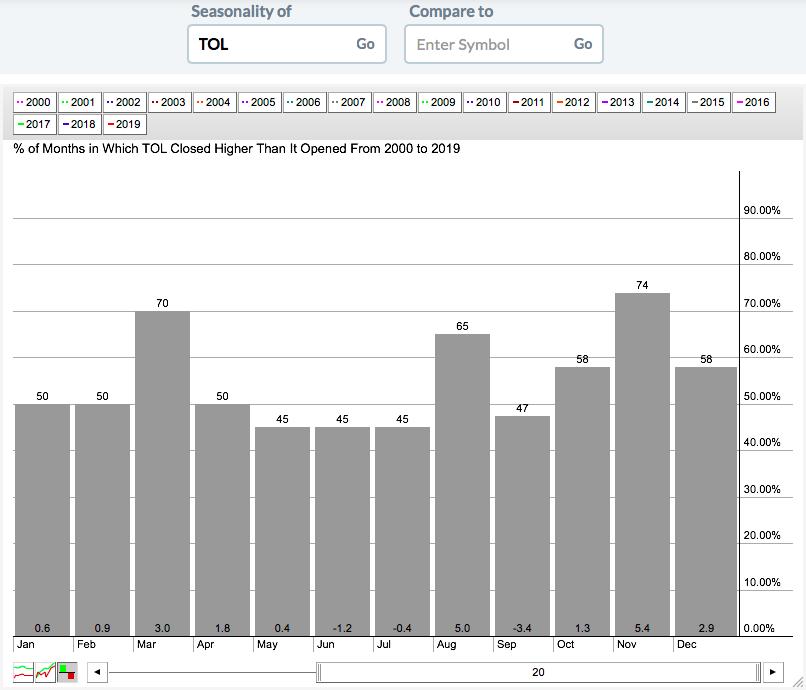Toggle the 2013 year legend
Screen dimensions: 806x690
(x=618, y=102)
